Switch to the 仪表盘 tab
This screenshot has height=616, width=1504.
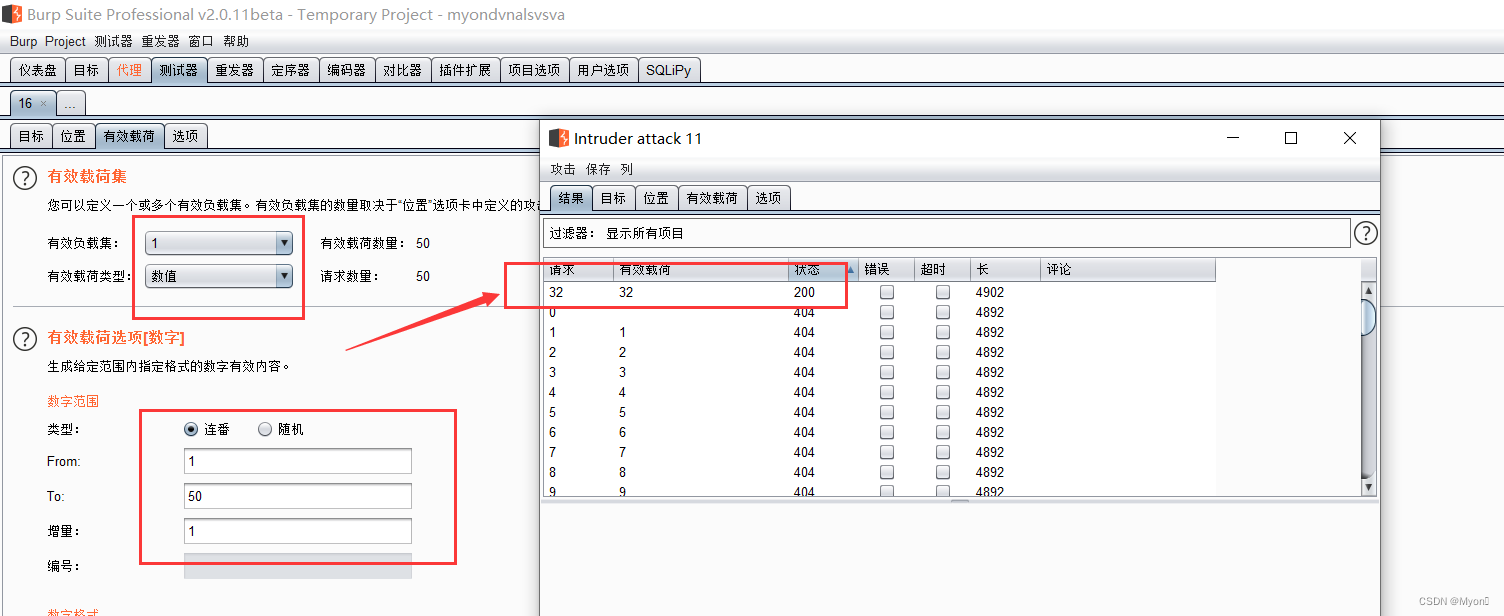(x=38, y=70)
